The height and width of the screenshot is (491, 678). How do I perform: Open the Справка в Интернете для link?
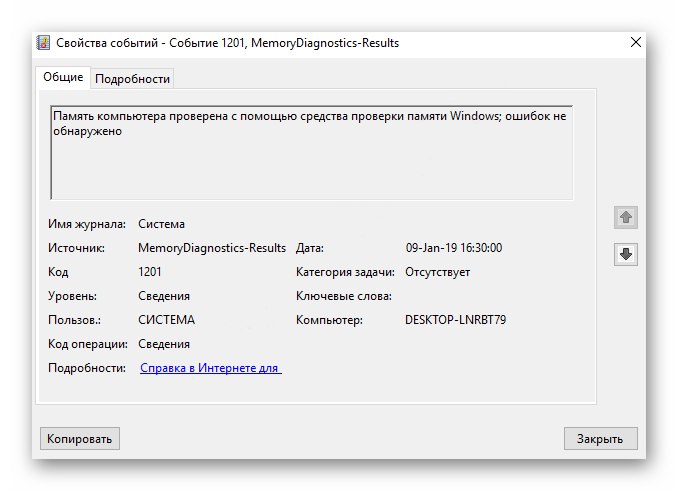tap(211, 368)
